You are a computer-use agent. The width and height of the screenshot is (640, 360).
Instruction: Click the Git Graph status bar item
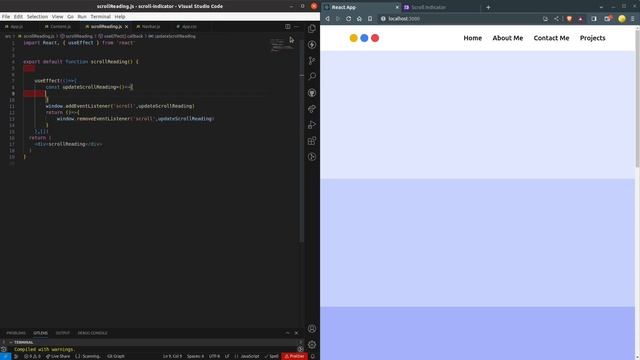pyautogui.click(x=116, y=356)
